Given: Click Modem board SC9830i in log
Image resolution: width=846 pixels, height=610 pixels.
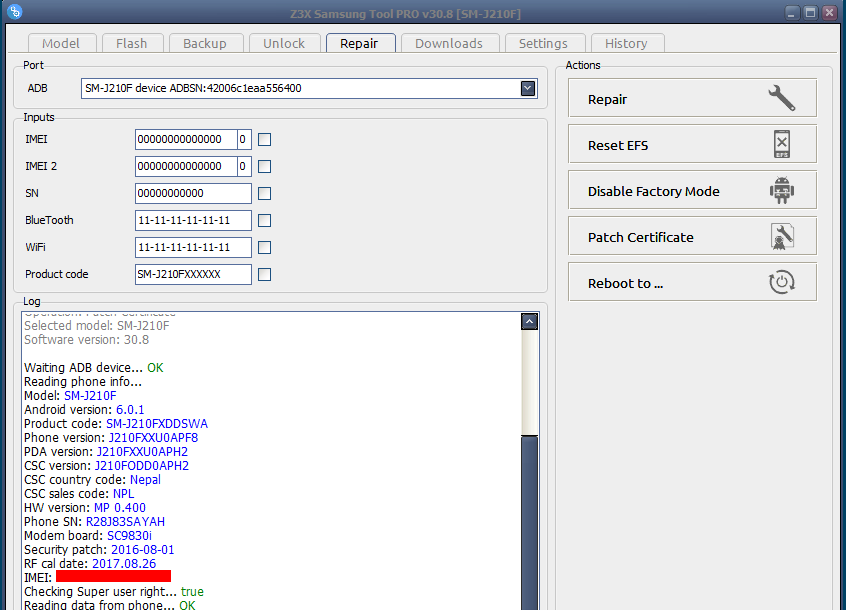Looking at the screenshot, I should click(129, 536).
